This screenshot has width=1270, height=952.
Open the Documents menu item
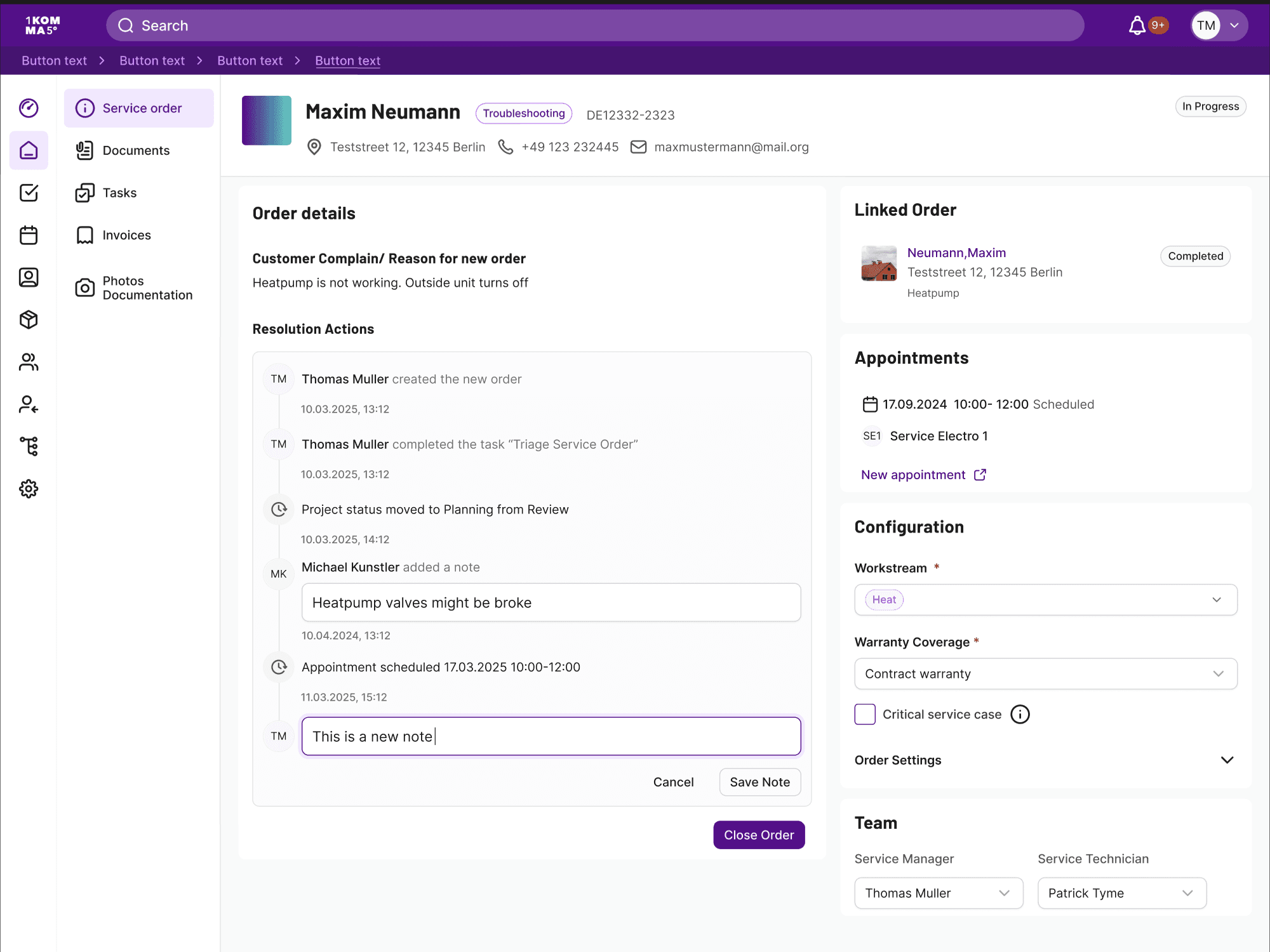136,150
